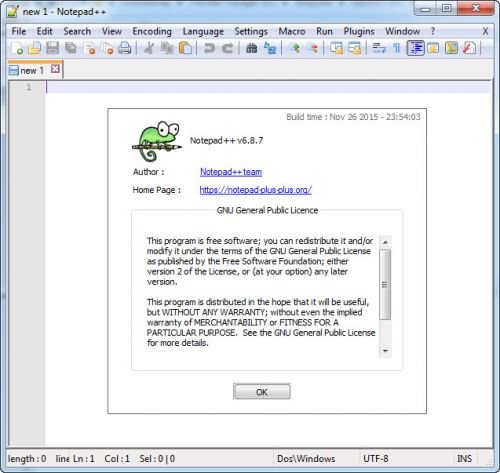The image size is (500, 473).
Task: Click line number 1 in the margin
Action: (x=29, y=87)
